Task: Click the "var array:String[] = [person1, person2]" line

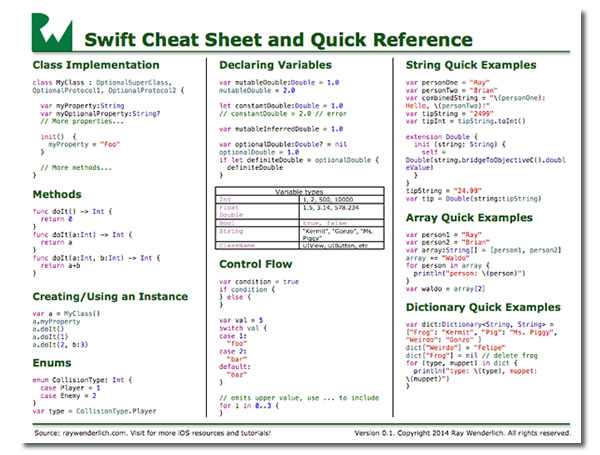Action: pyautogui.click(x=484, y=250)
